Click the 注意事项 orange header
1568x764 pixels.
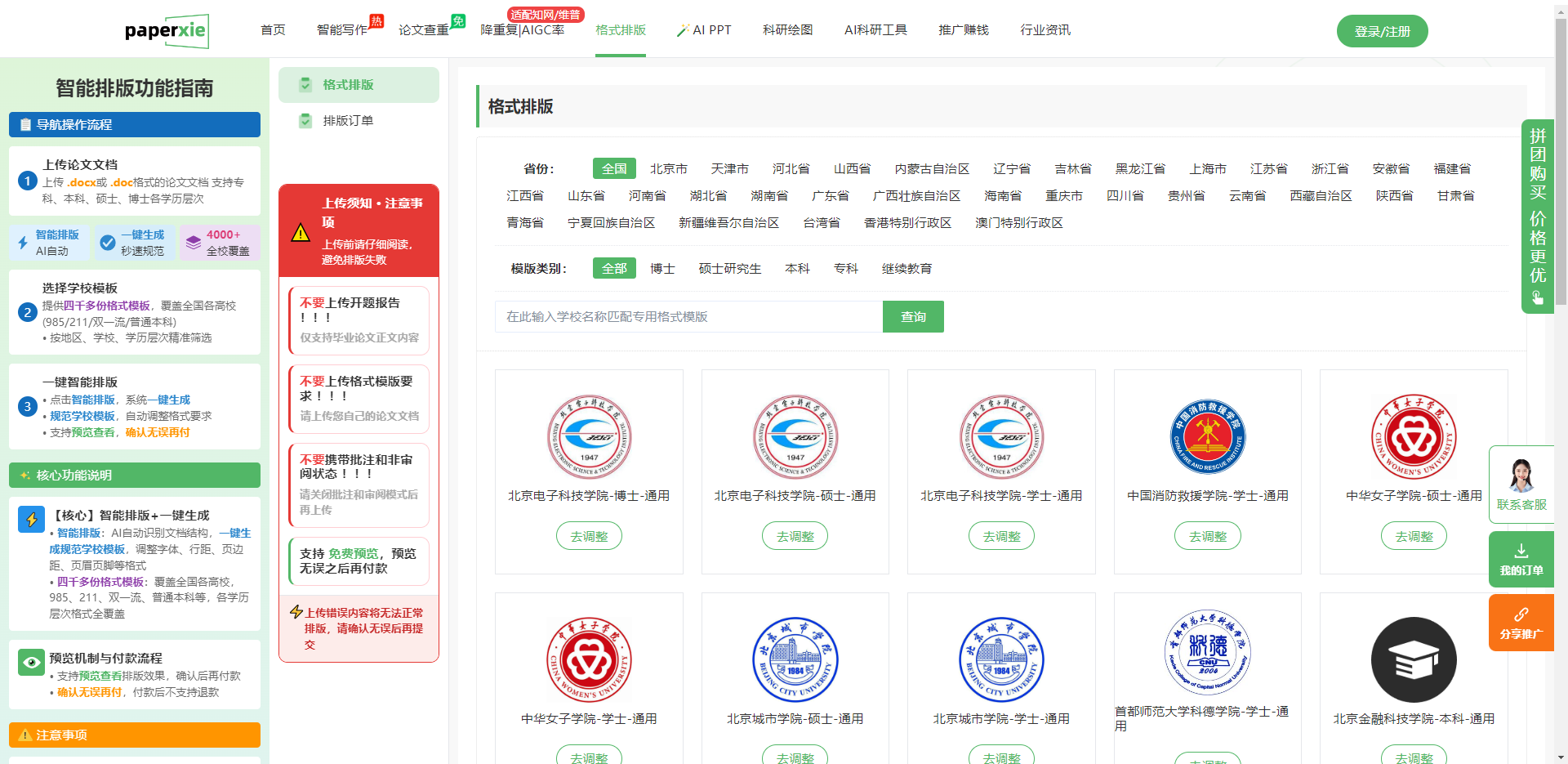tap(135, 735)
